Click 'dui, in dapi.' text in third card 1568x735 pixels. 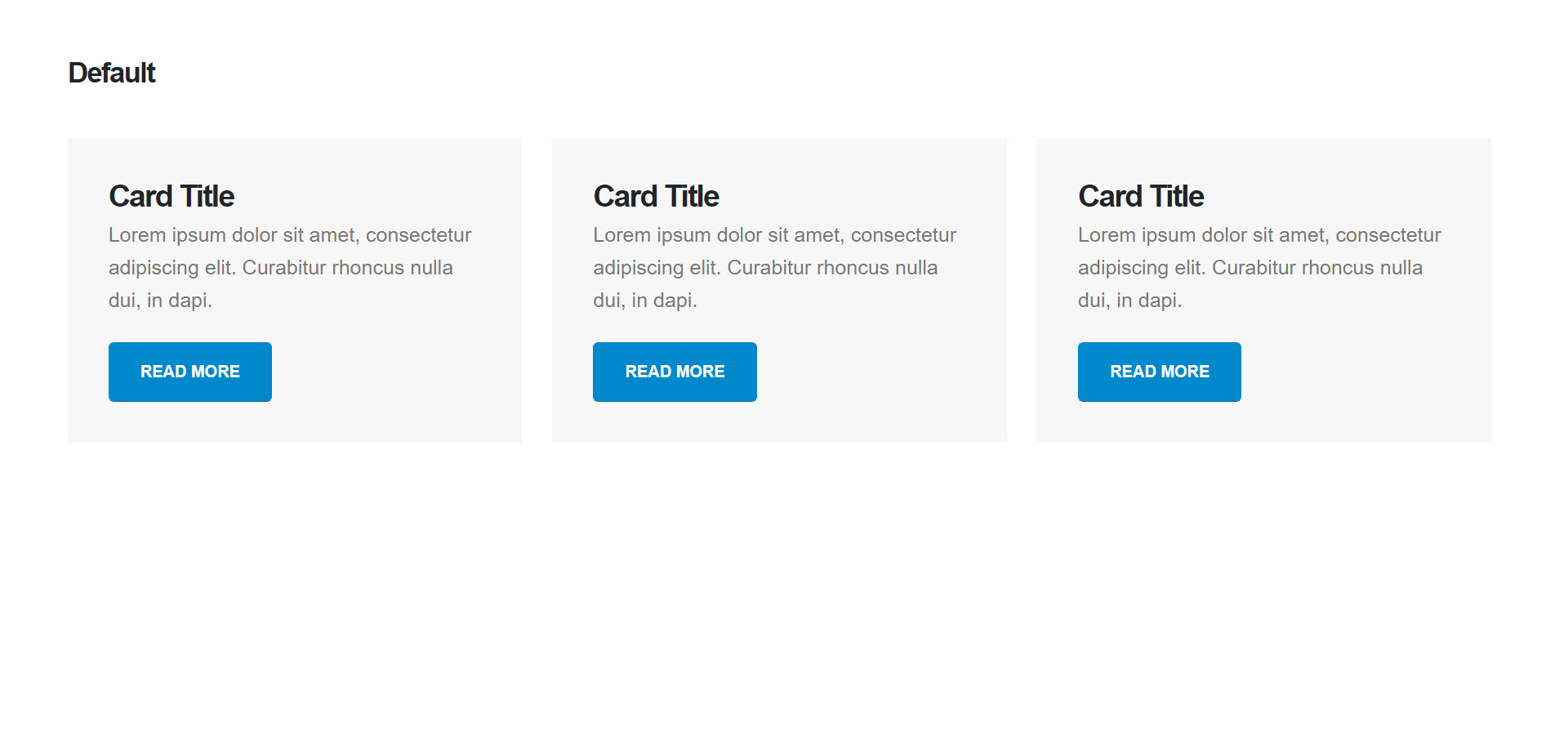[x=1130, y=301]
